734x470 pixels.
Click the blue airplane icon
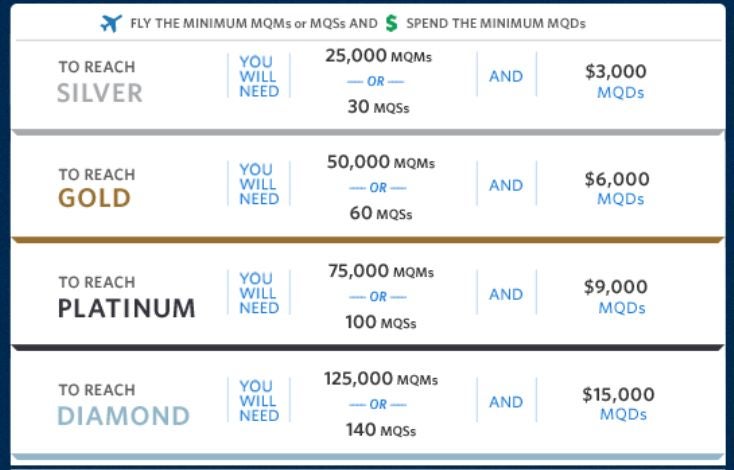click(x=111, y=23)
